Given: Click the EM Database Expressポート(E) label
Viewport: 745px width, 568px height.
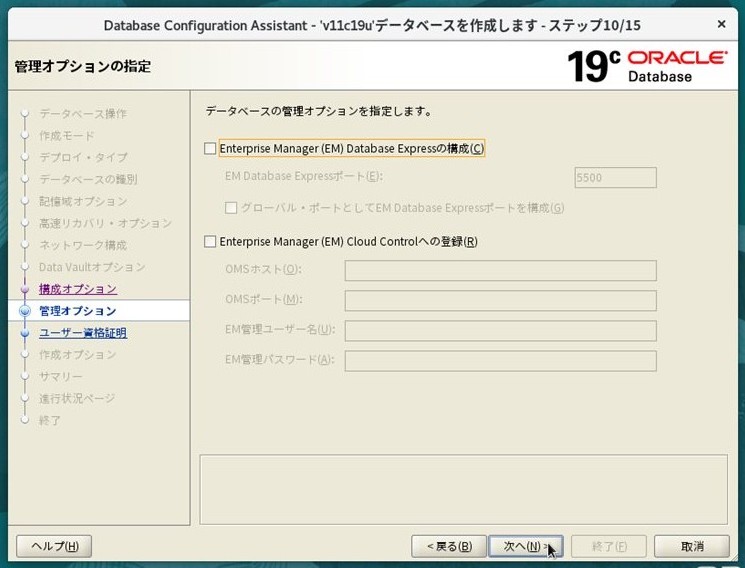Looking at the screenshot, I should point(304,176).
